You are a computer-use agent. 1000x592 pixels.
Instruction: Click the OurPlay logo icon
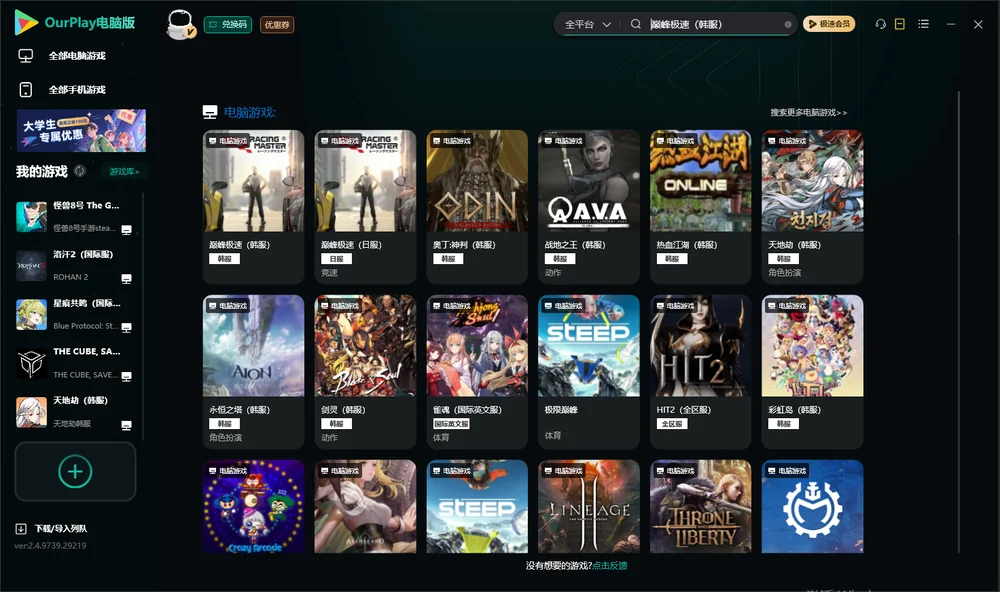(26, 22)
